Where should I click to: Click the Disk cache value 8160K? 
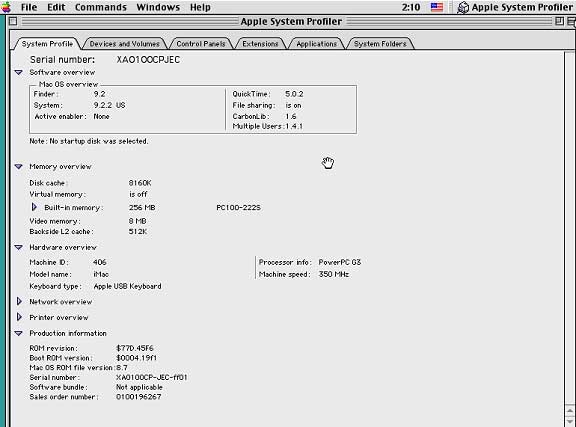(140, 183)
